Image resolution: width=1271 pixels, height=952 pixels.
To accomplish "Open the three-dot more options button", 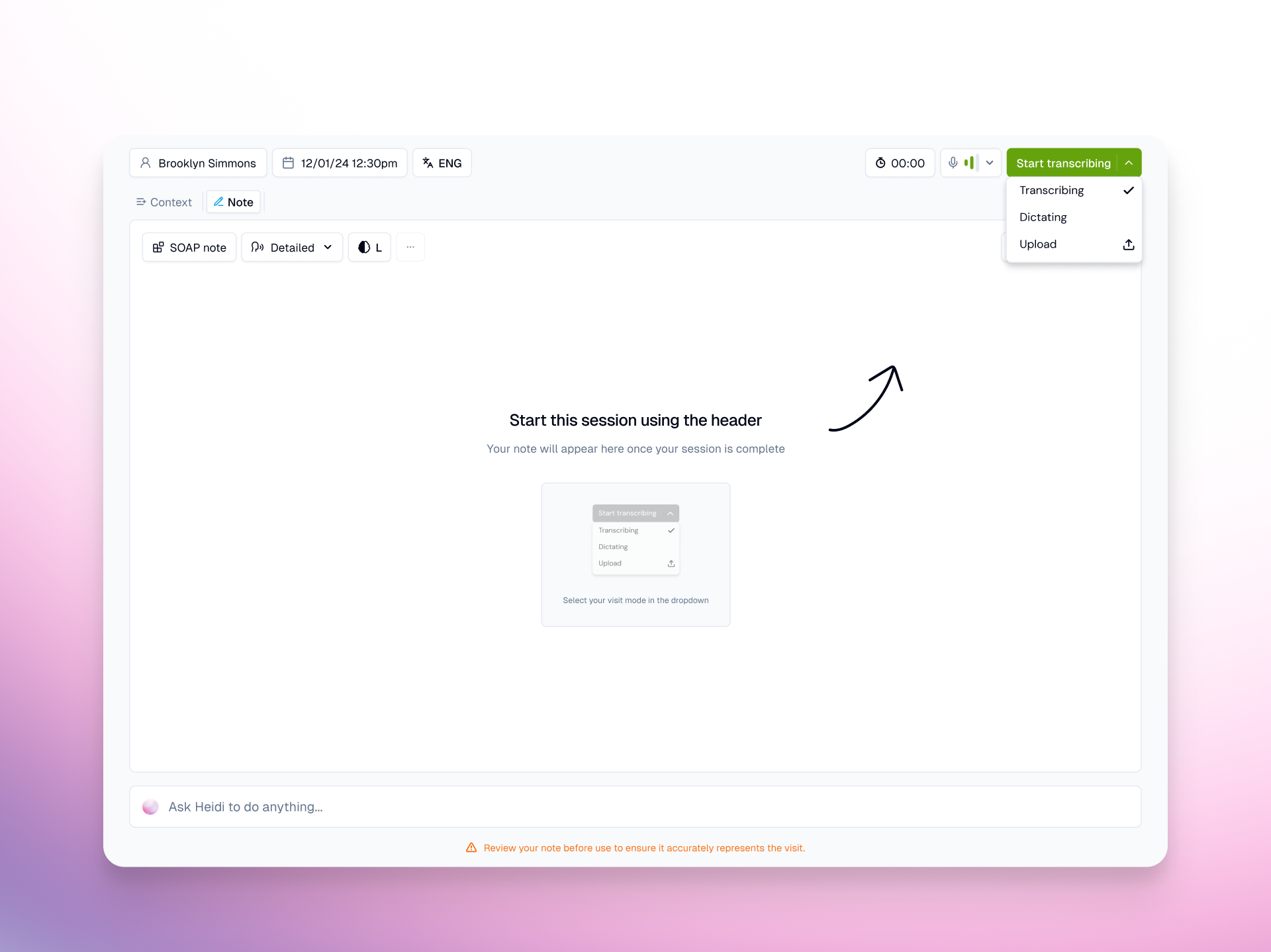I will tap(410, 248).
